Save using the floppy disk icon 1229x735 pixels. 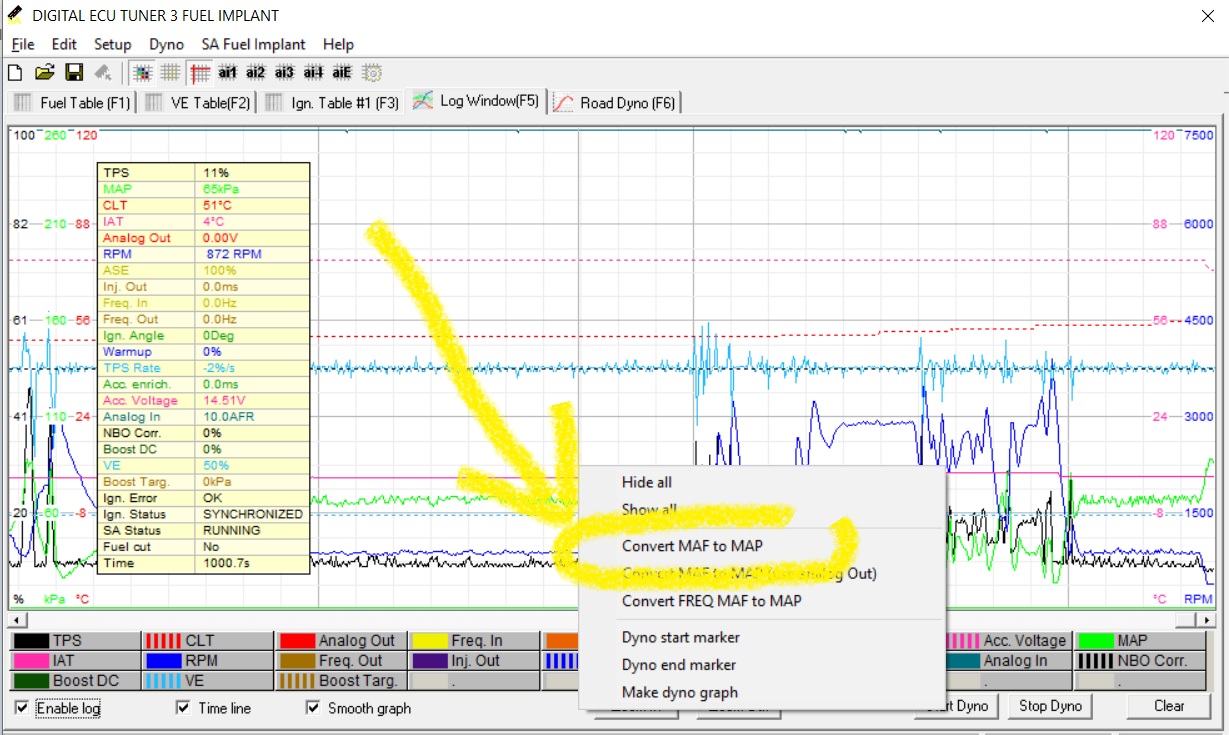click(x=73, y=72)
